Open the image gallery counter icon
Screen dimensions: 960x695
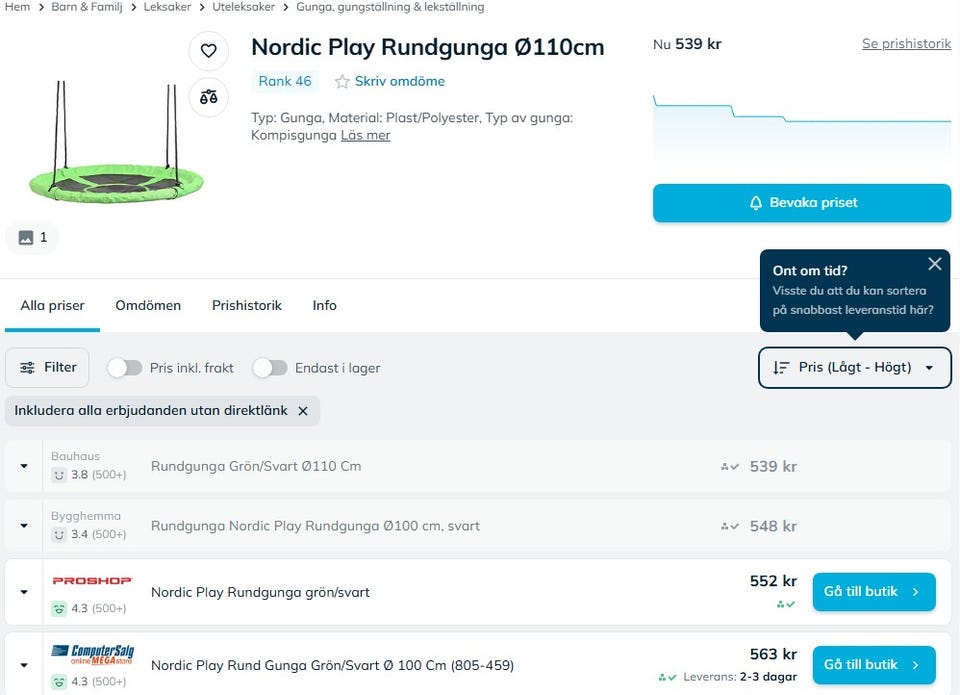coord(33,238)
